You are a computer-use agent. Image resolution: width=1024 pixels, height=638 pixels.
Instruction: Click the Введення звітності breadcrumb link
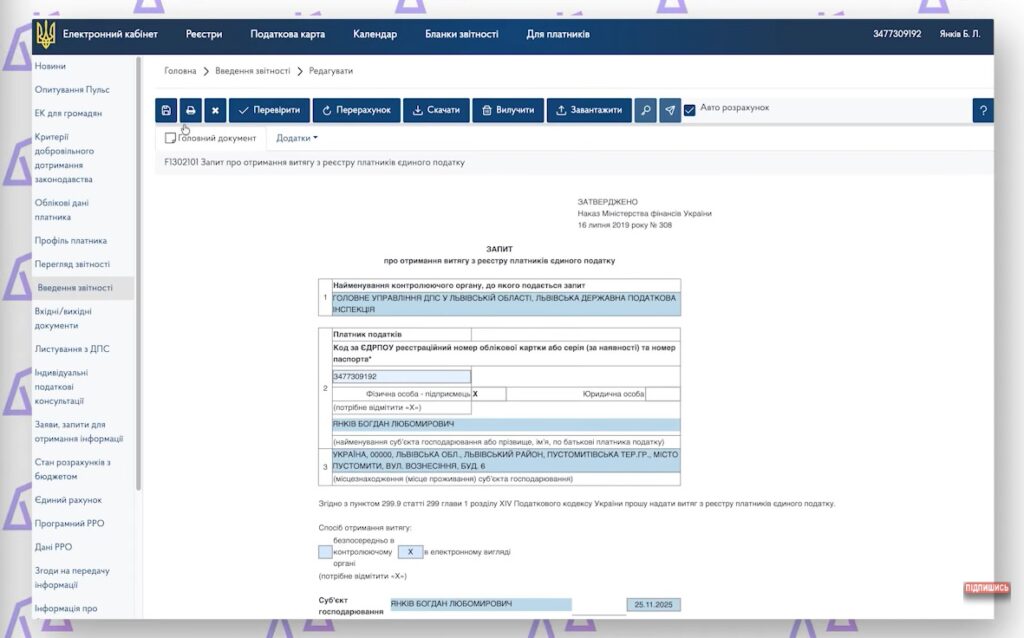252,71
